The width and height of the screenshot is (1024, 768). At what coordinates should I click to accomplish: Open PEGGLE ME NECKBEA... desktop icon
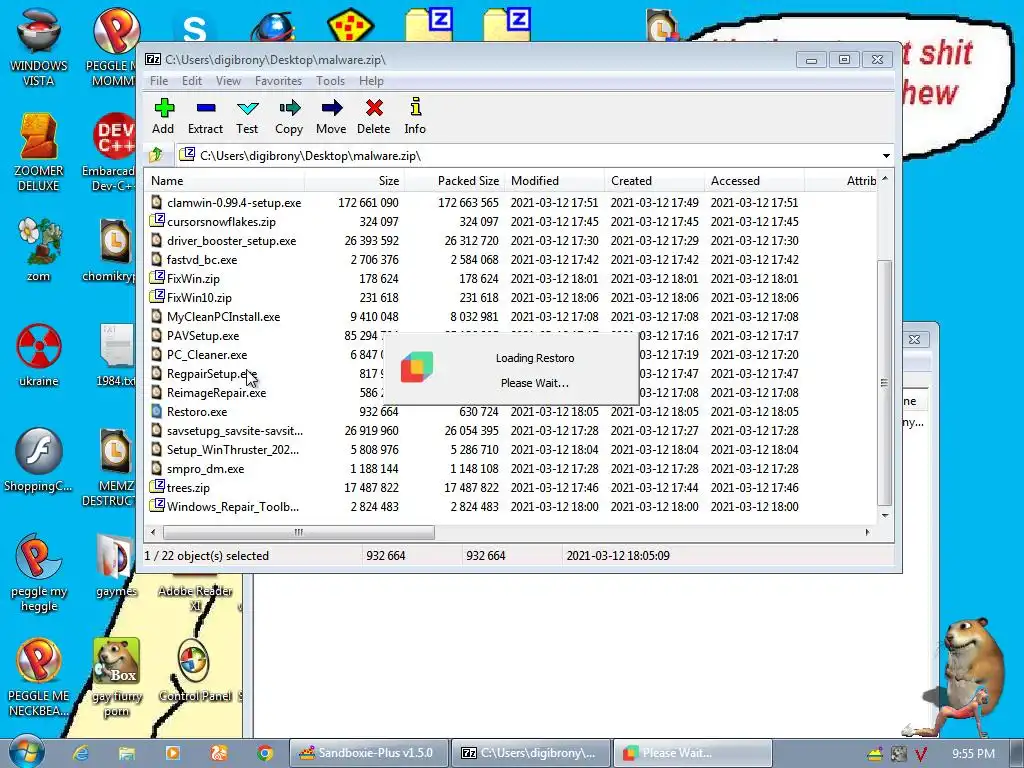39,678
